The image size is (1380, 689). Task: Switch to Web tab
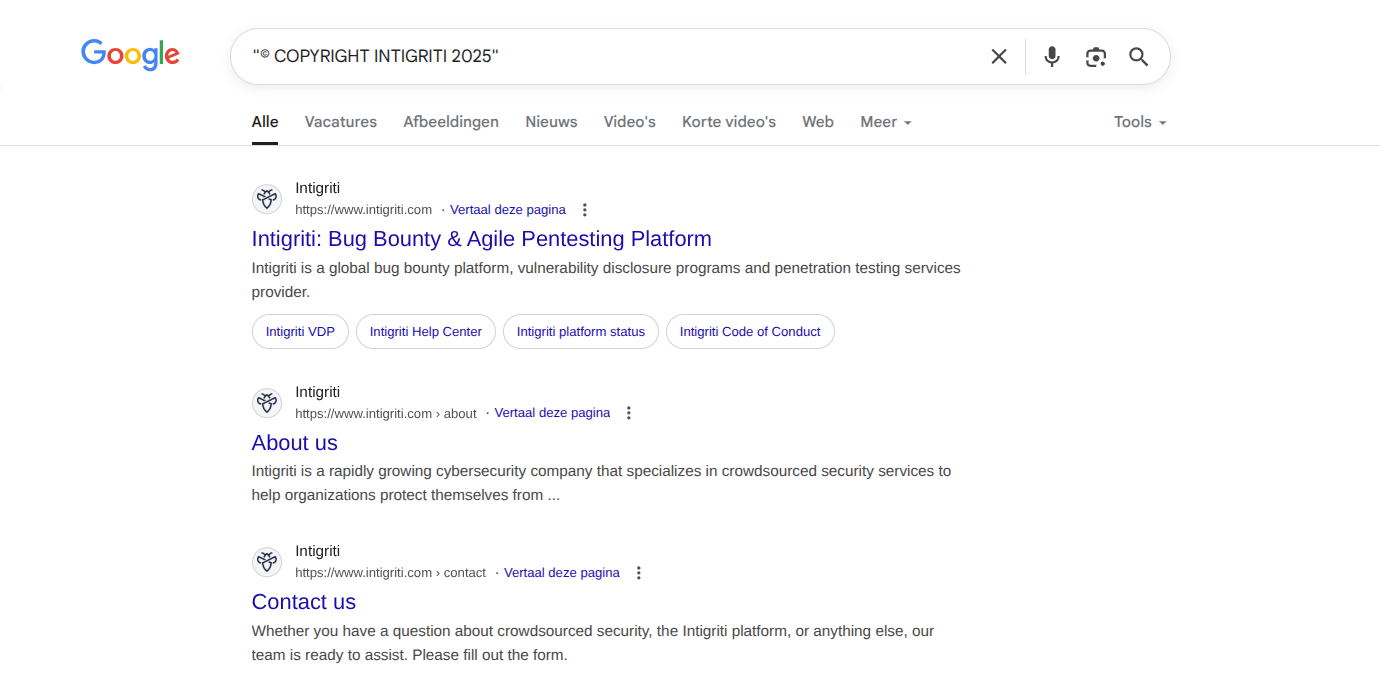(x=818, y=122)
